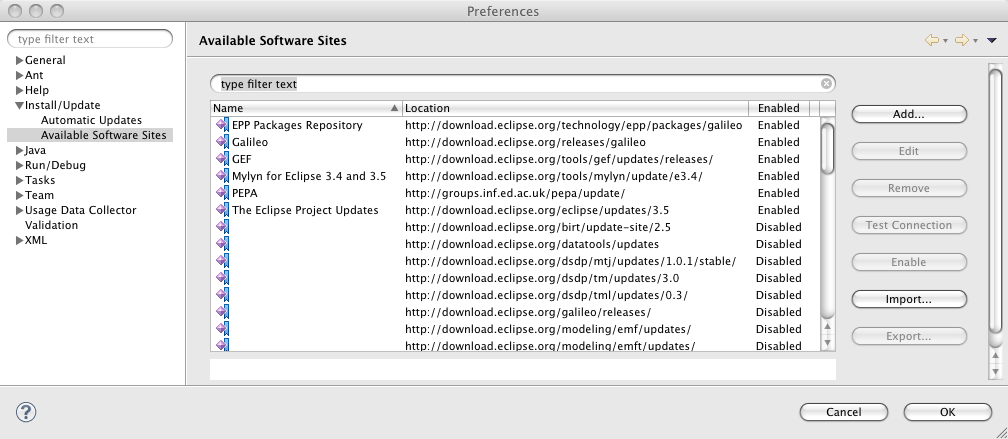Go forward with the yellow right arrow
The width and height of the screenshot is (1008, 439).
962,40
